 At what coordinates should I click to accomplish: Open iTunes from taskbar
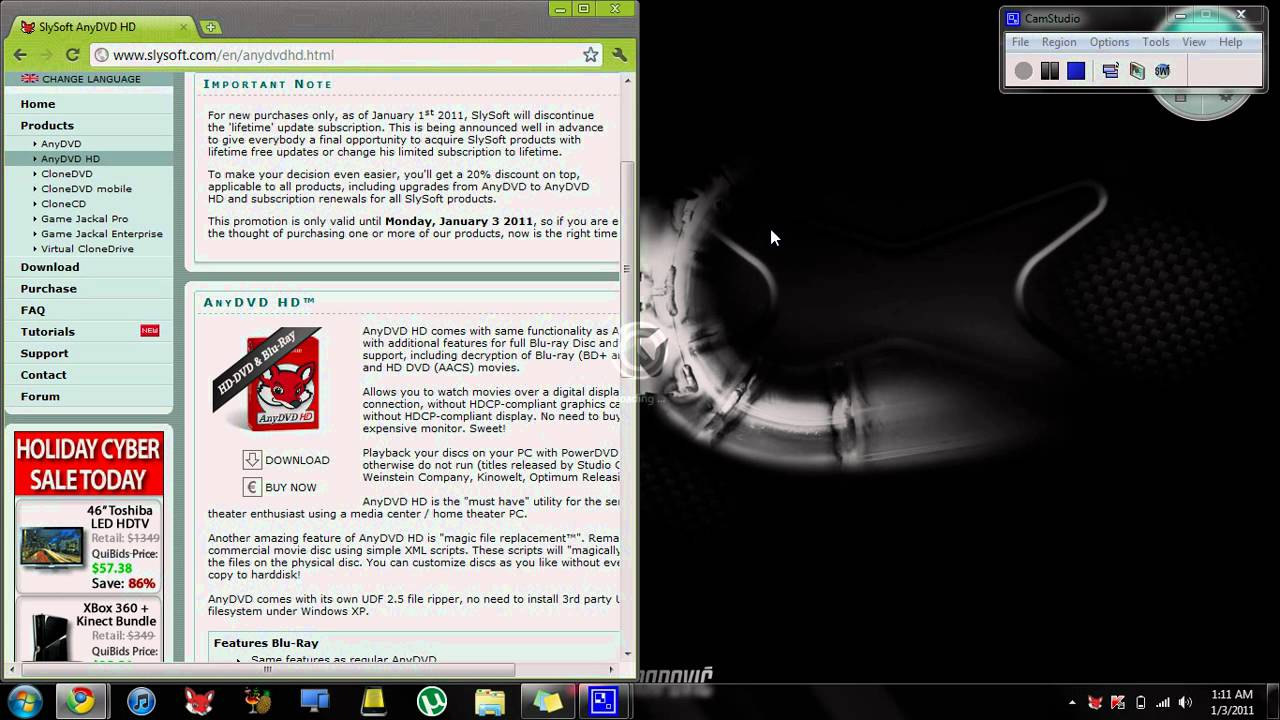(141, 702)
